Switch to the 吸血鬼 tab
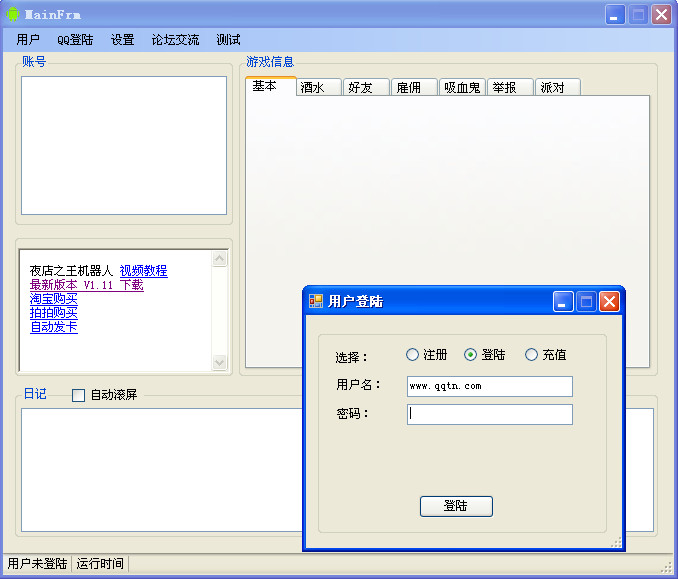Viewport: 678px width, 579px height. tap(462, 87)
